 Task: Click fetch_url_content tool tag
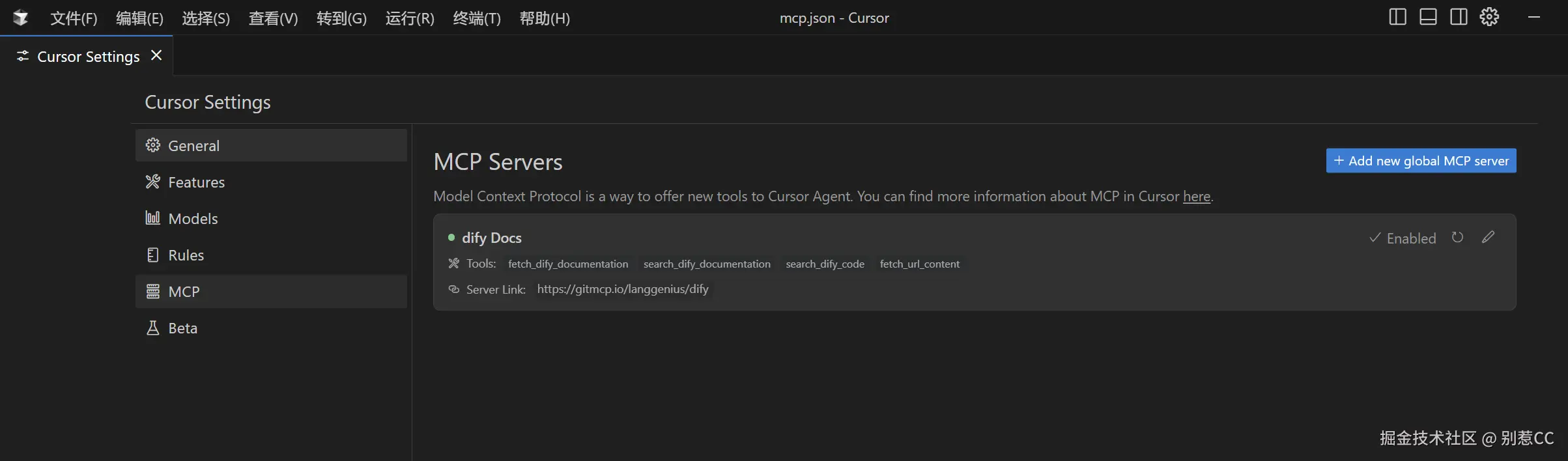[919, 264]
